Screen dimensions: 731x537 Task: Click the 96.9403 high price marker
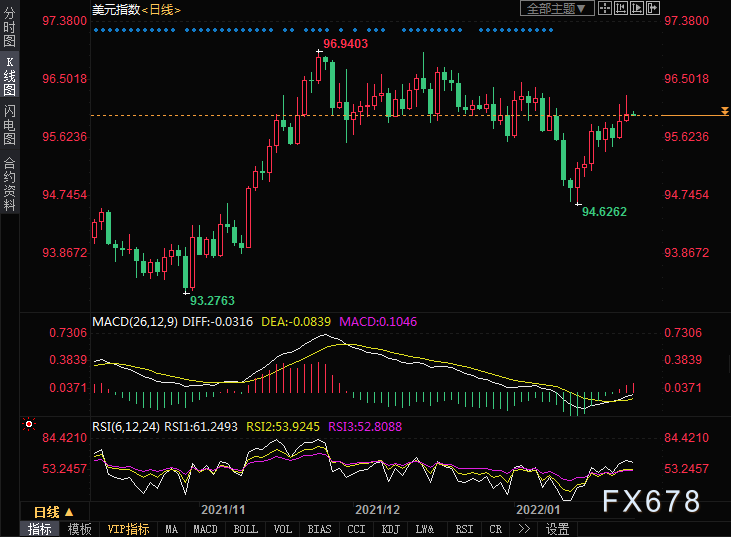point(345,44)
